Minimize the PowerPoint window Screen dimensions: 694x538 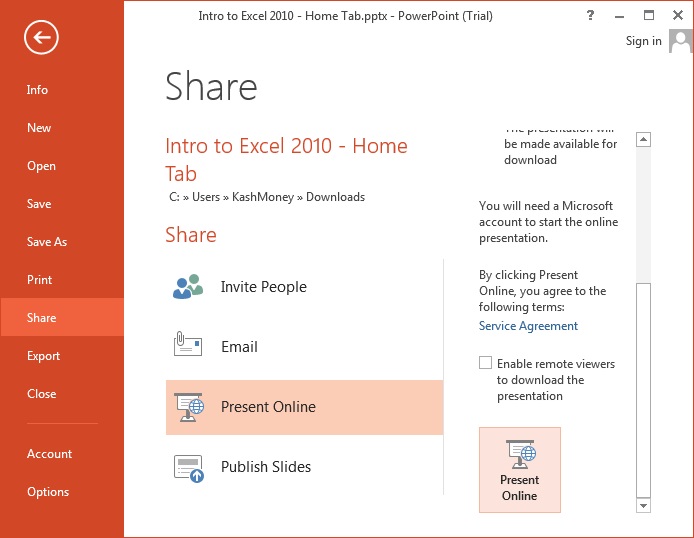(x=619, y=16)
